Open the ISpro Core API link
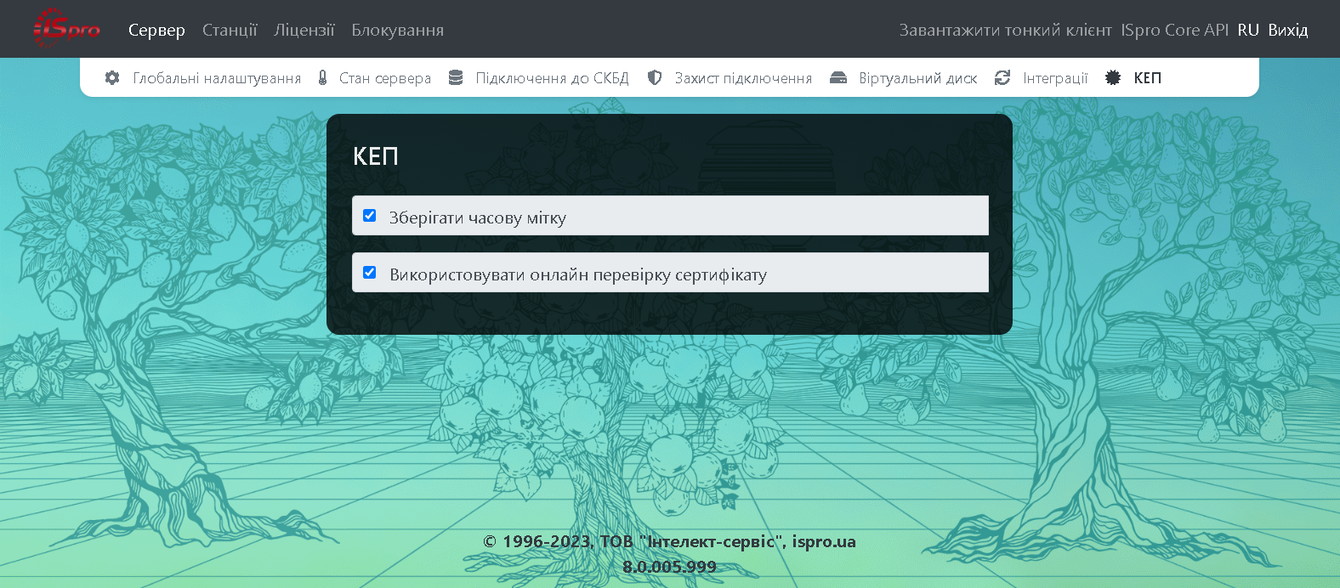 (1175, 30)
